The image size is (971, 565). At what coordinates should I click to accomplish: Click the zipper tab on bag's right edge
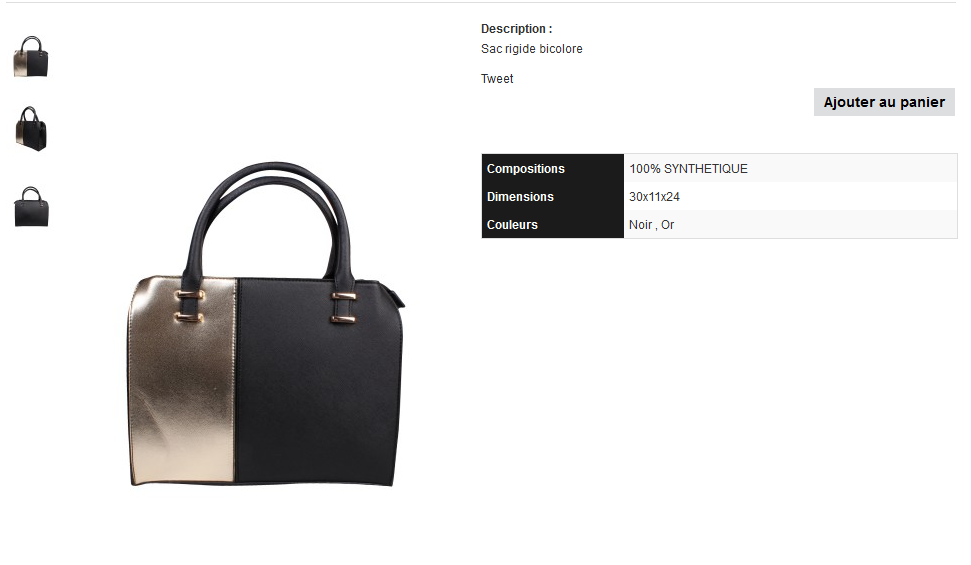398,297
